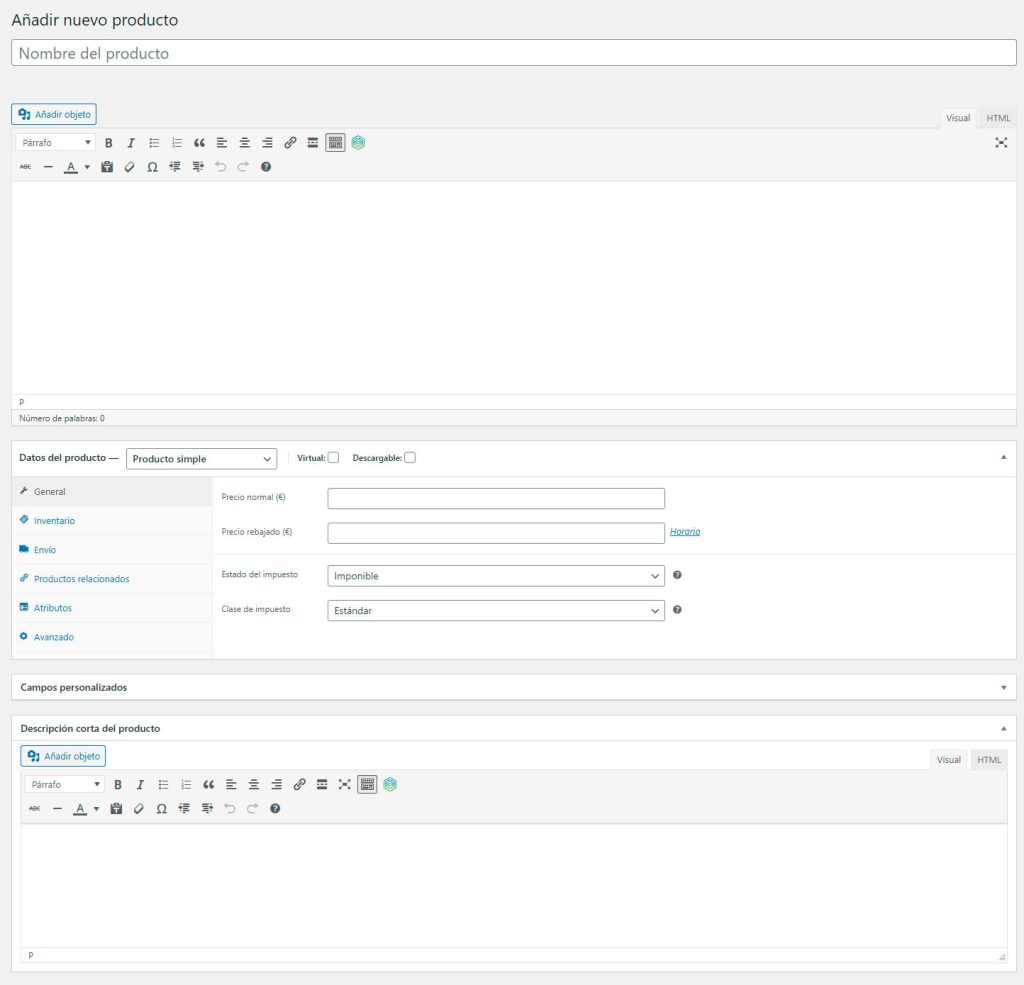Toggle toolbar kitchen sink in main editor
Image resolution: width=1024 pixels, height=985 pixels.
335,142
